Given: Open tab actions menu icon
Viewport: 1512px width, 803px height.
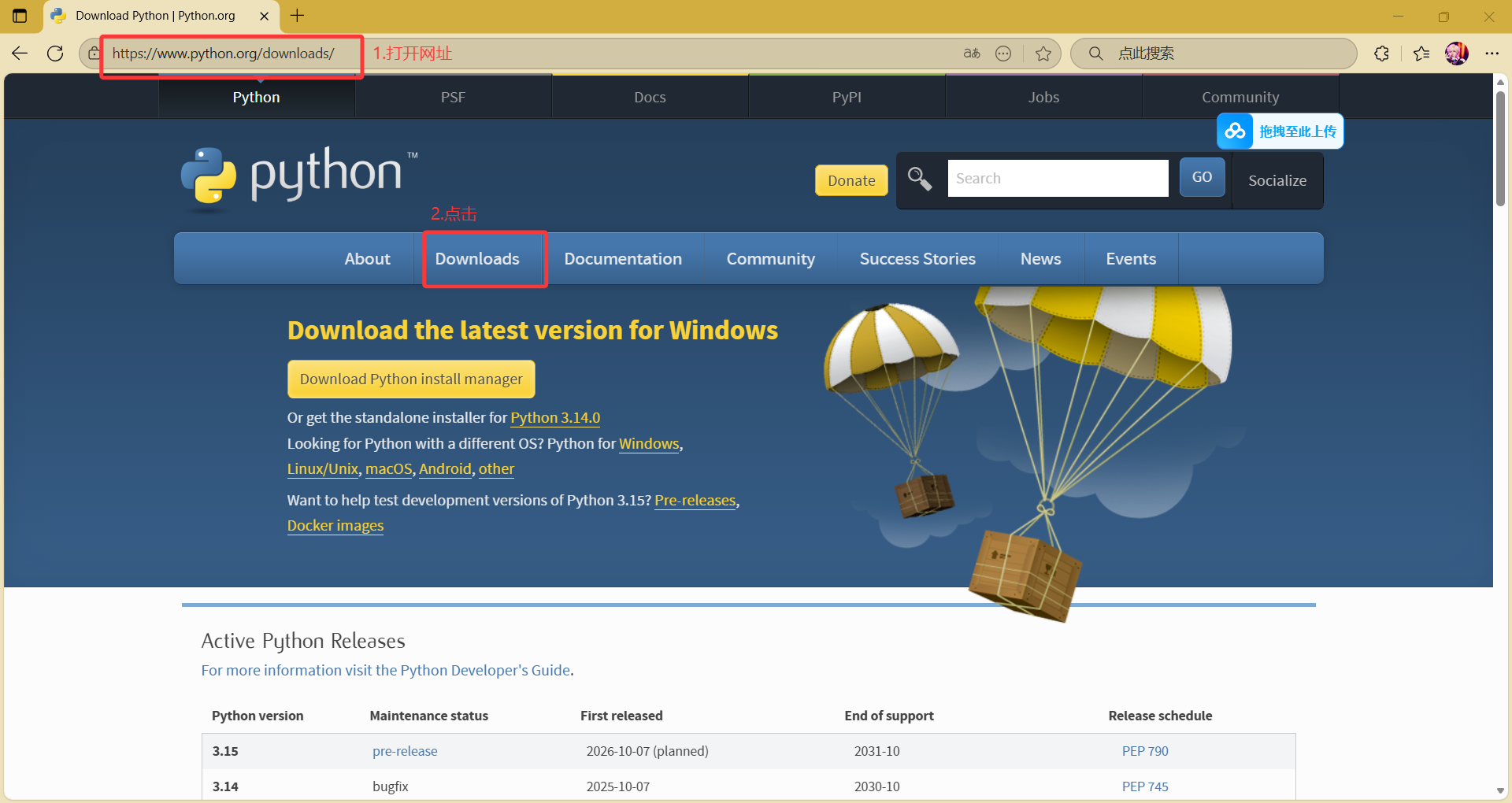Looking at the screenshot, I should click(x=20, y=16).
